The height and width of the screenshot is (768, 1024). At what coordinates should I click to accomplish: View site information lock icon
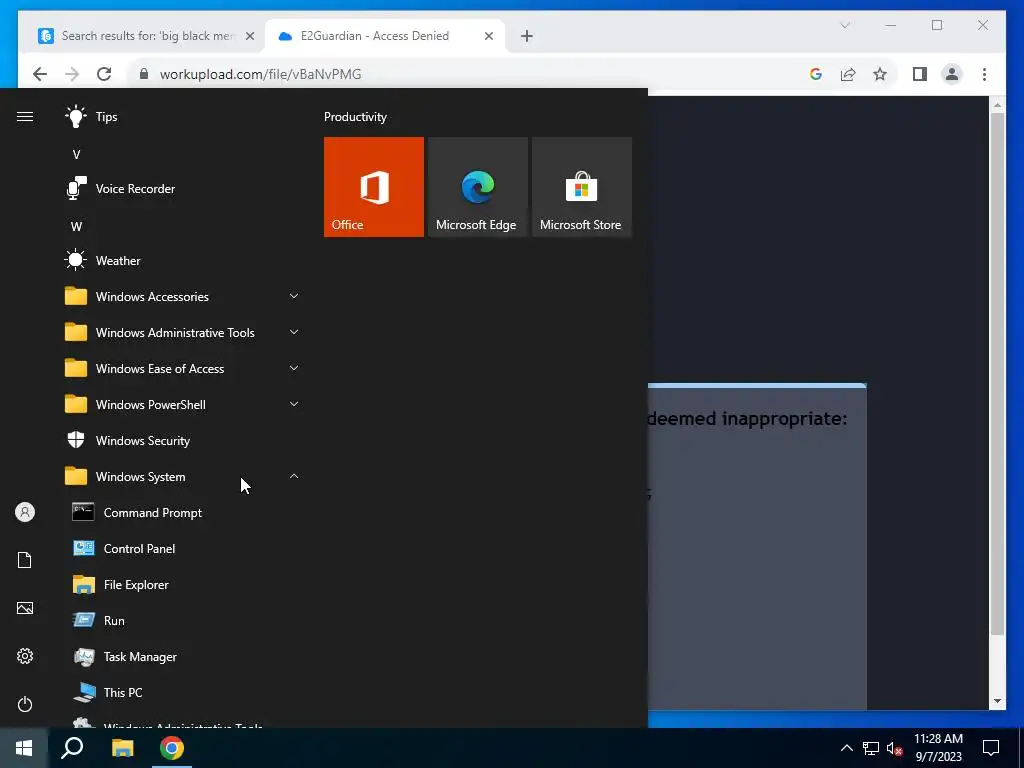coord(144,74)
